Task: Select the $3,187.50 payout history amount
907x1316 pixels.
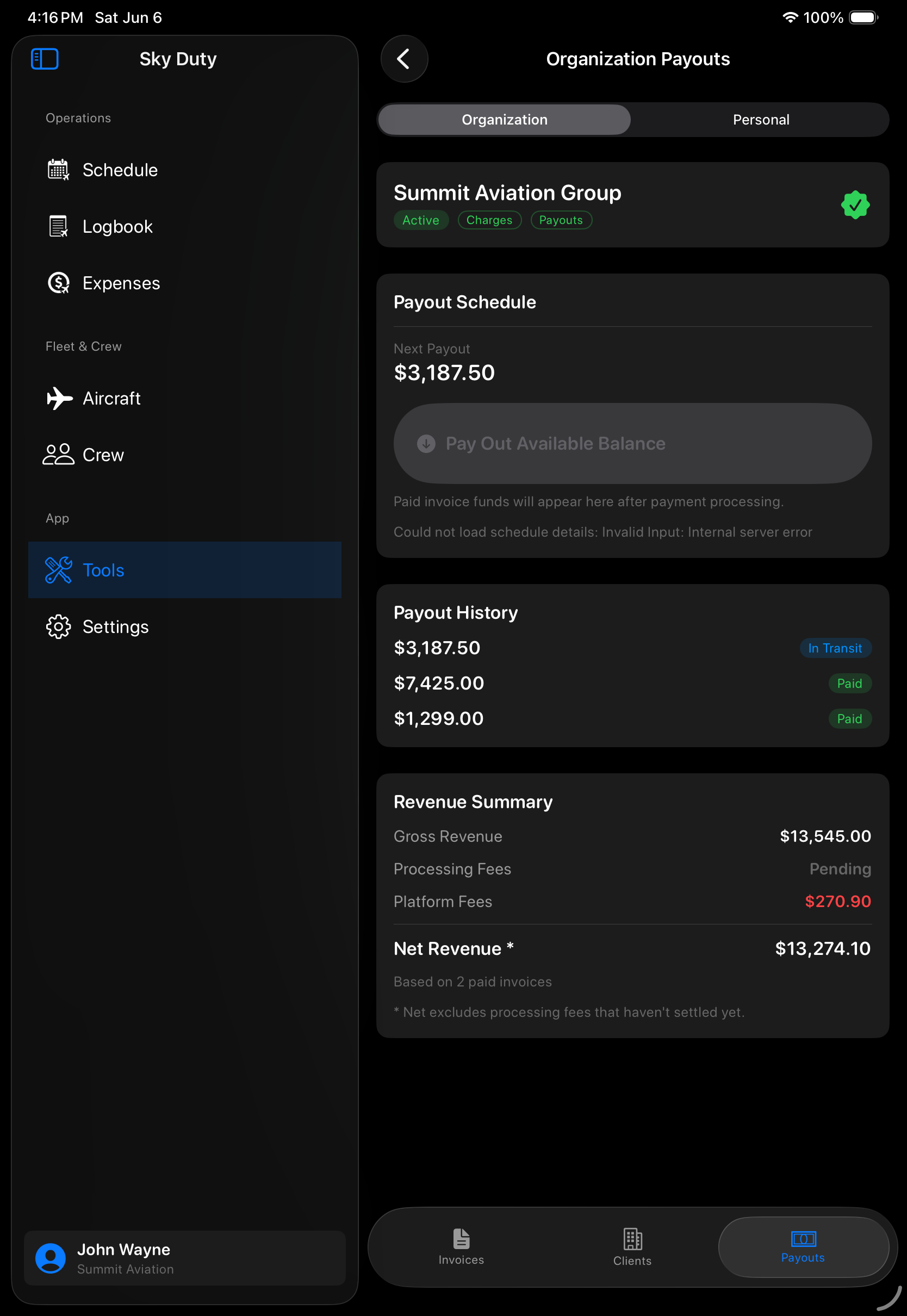Action: pyautogui.click(x=437, y=648)
